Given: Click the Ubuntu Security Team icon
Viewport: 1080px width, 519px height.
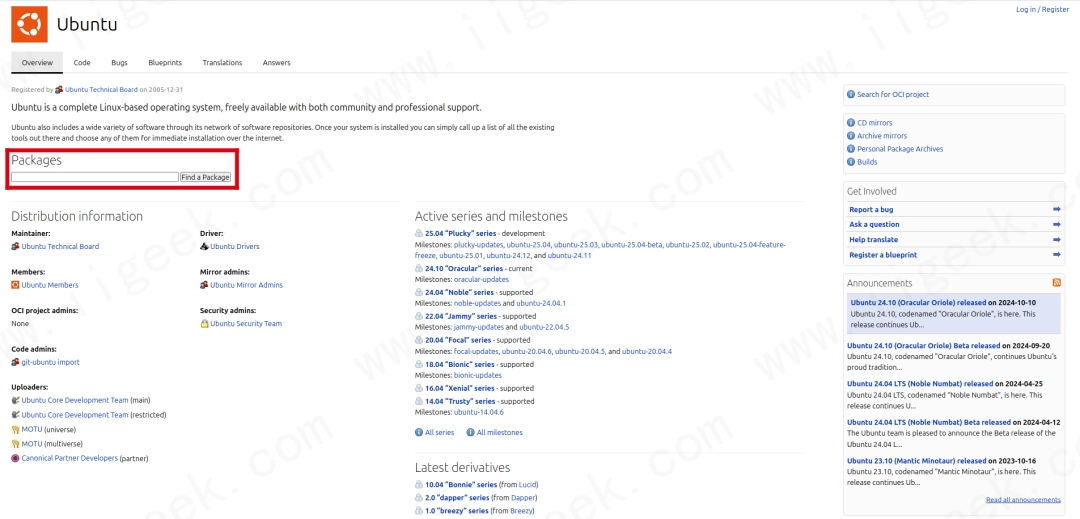Looking at the screenshot, I should (204, 324).
